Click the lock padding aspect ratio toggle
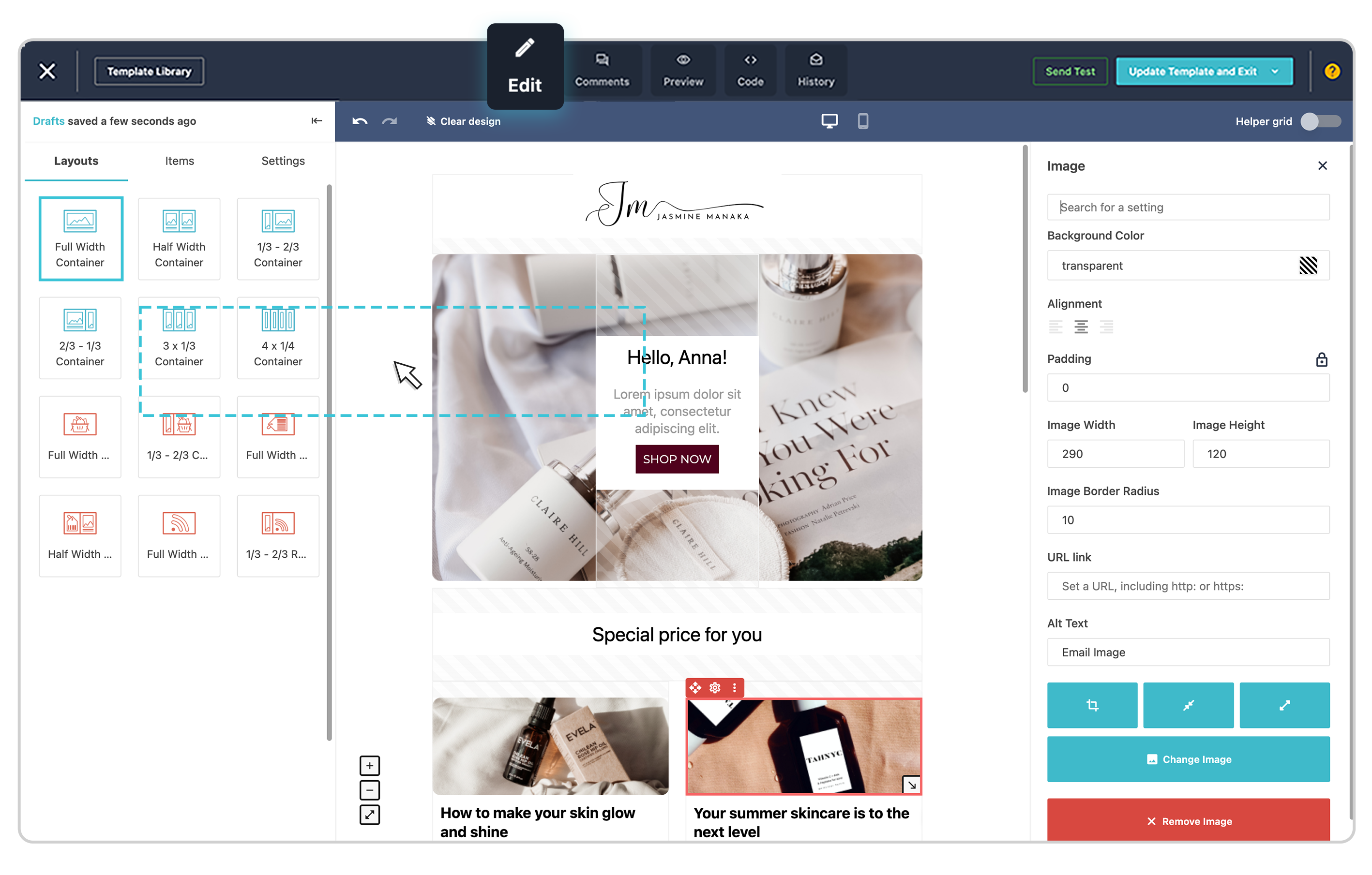This screenshot has height=875, width=1372. pyautogui.click(x=1322, y=359)
